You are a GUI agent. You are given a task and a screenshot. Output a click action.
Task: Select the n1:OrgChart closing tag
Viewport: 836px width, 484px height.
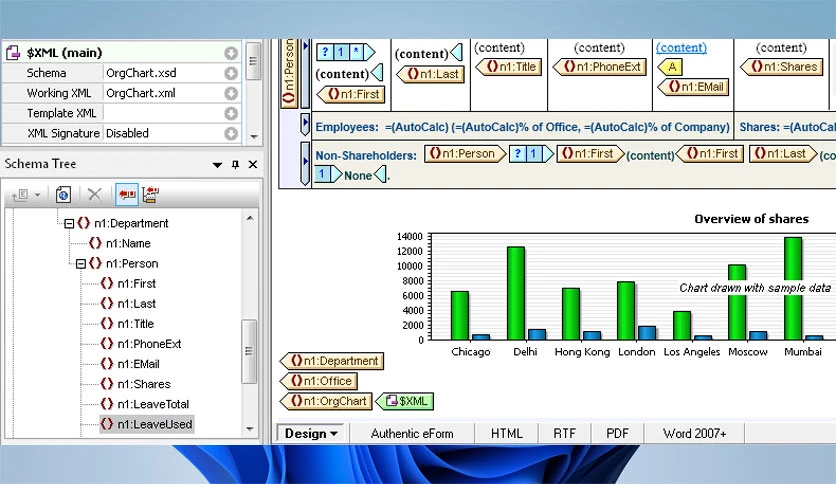(326, 401)
